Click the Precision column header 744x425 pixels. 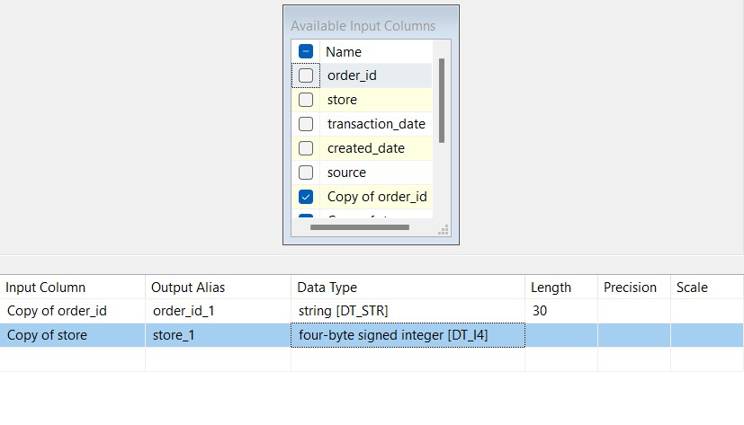point(633,287)
